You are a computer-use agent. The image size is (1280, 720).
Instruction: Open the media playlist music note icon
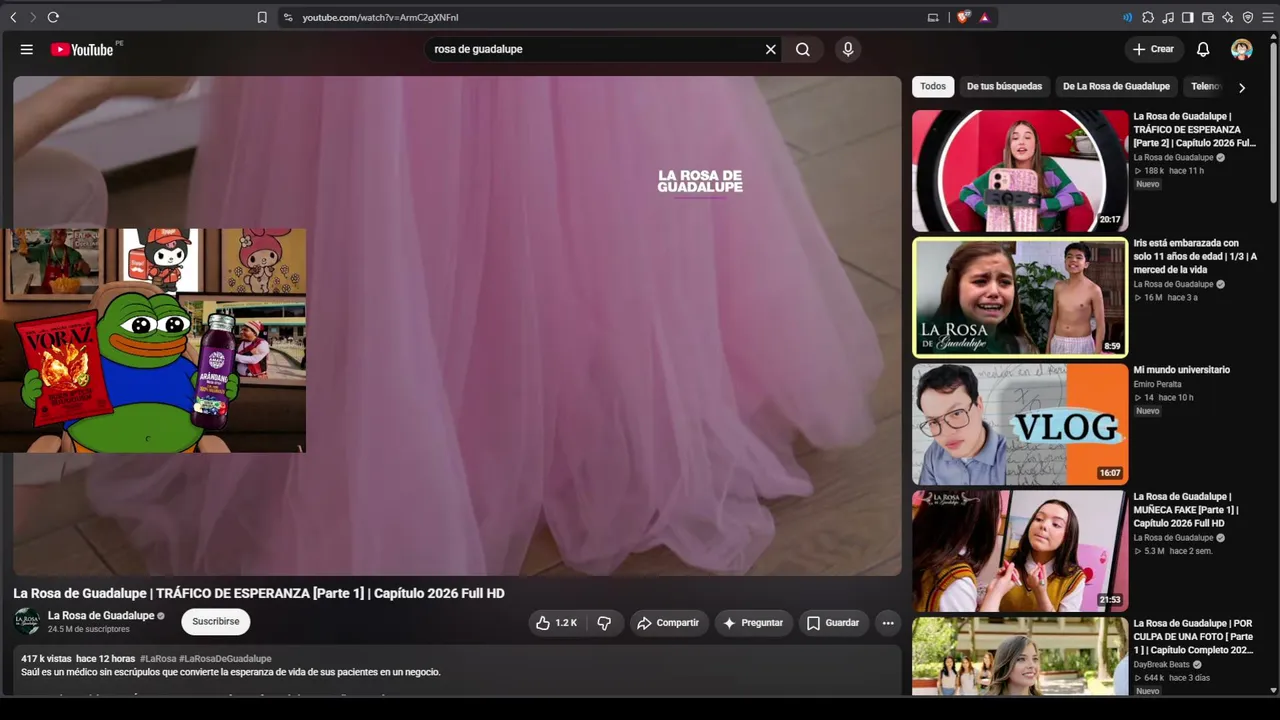coord(1168,17)
